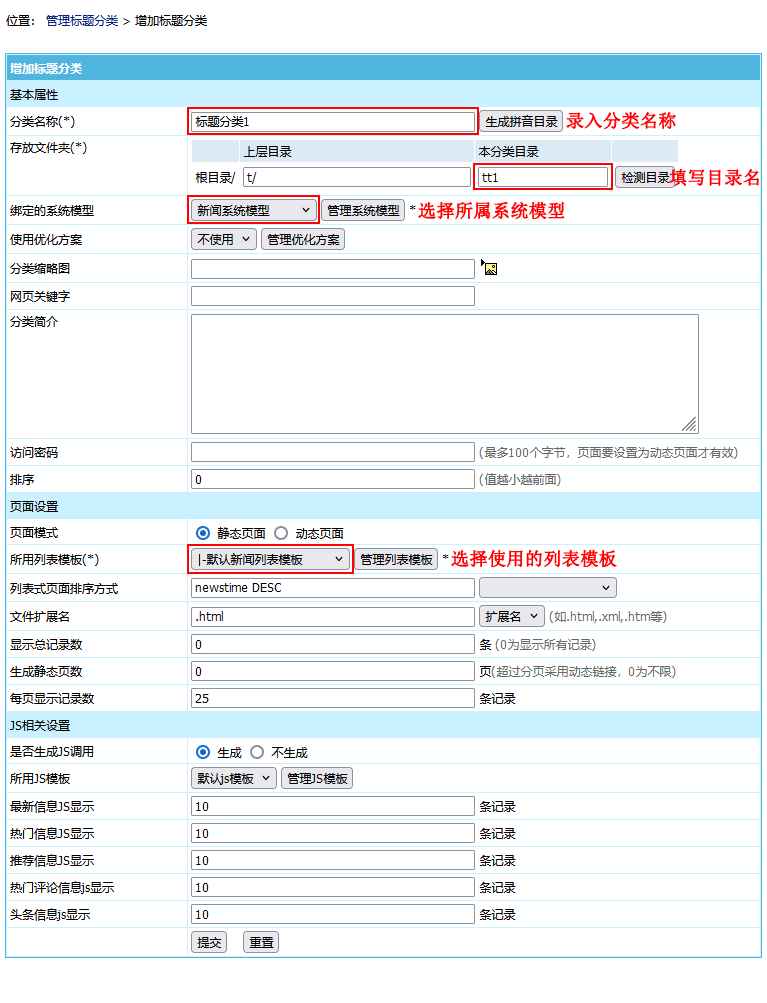Click the 管理标题分类 breadcrumb link
The width and height of the screenshot is (767, 1003).
click(x=82, y=21)
